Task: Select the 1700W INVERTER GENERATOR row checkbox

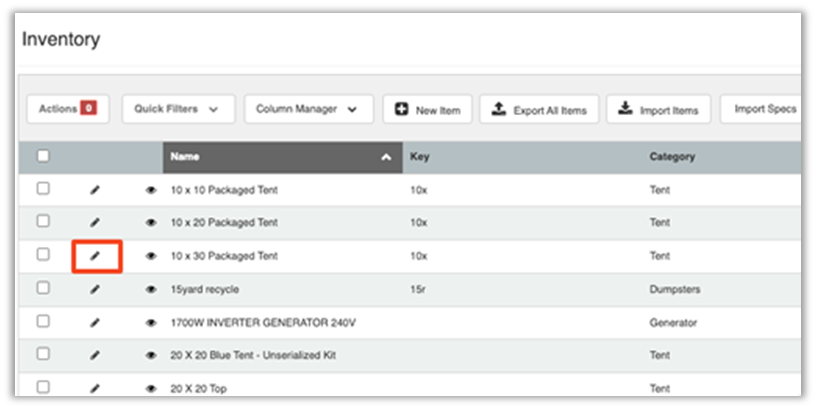Action: point(43,321)
